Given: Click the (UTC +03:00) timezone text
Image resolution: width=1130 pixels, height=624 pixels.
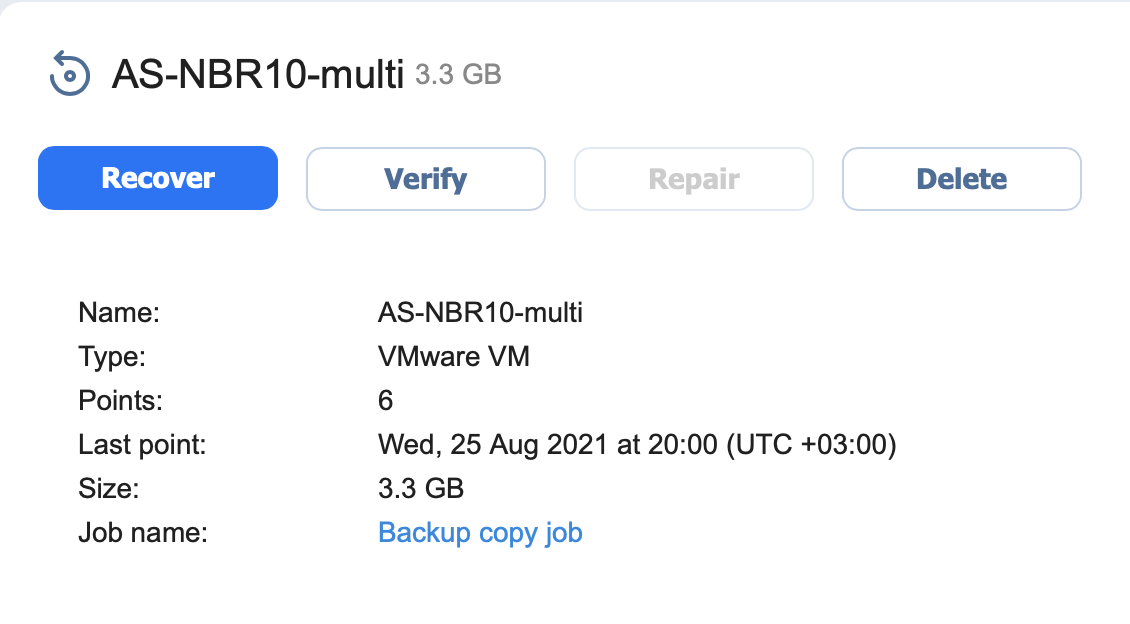Looking at the screenshot, I should tap(811, 445).
